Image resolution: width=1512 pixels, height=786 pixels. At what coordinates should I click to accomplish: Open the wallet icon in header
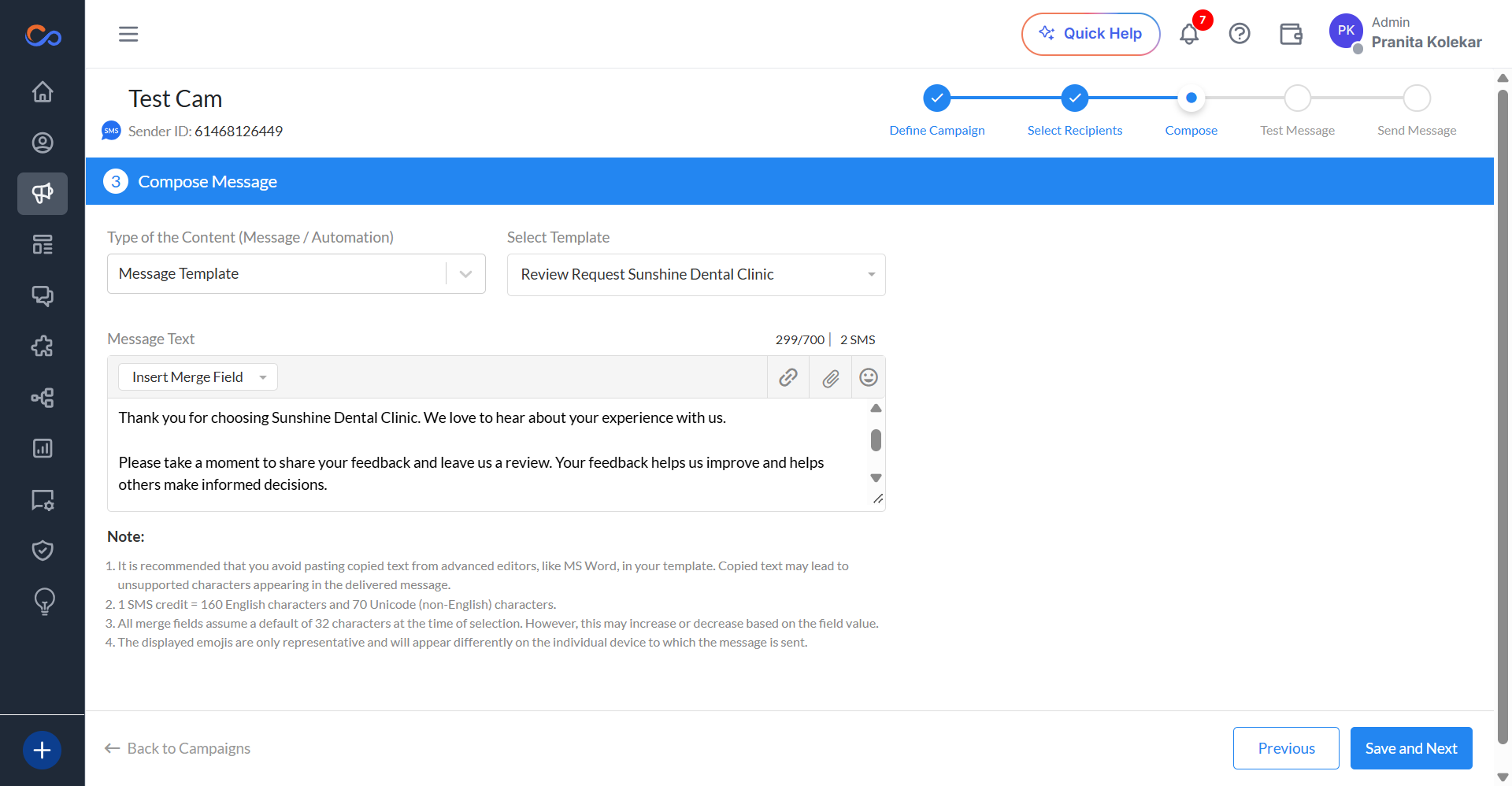[x=1291, y=34]
